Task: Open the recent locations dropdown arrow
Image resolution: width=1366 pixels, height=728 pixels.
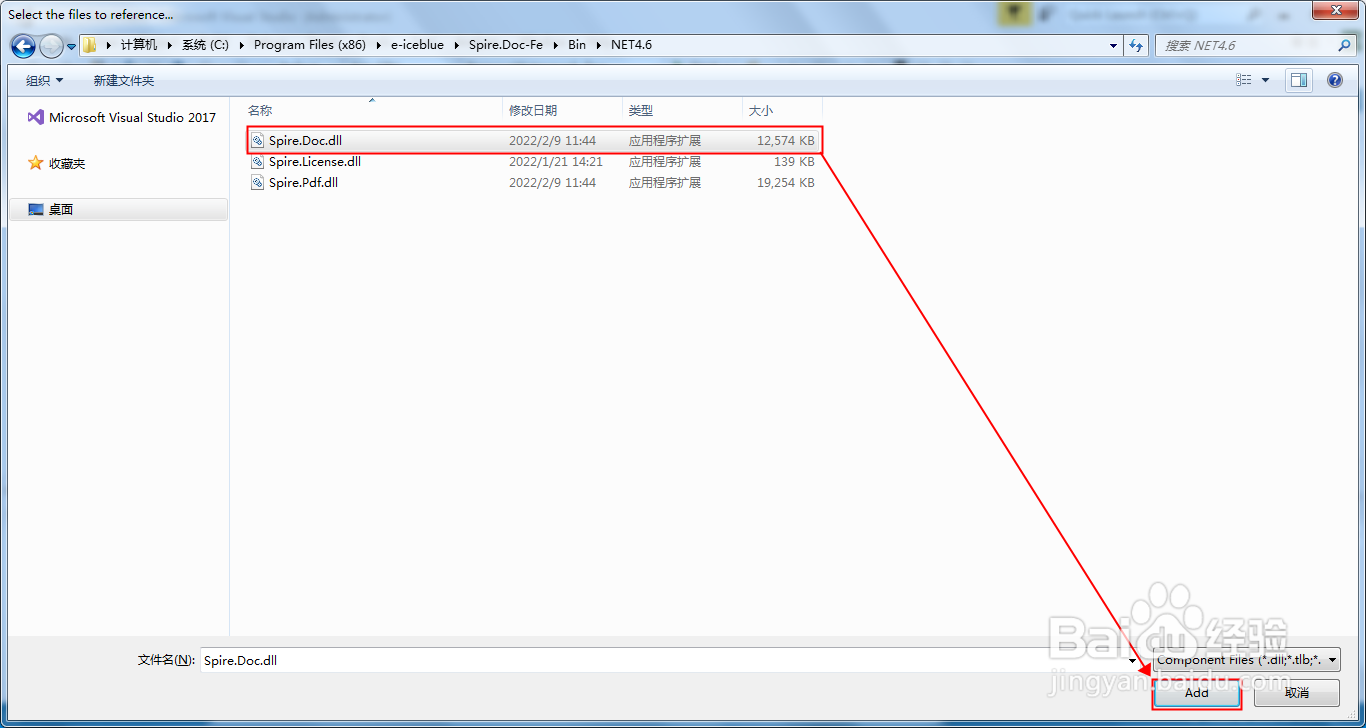Action: pos(71,46)
